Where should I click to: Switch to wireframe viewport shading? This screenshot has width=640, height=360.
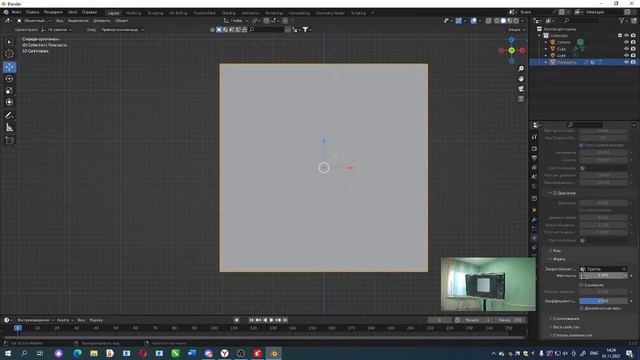pyautogui.click(x=497, y=20)
